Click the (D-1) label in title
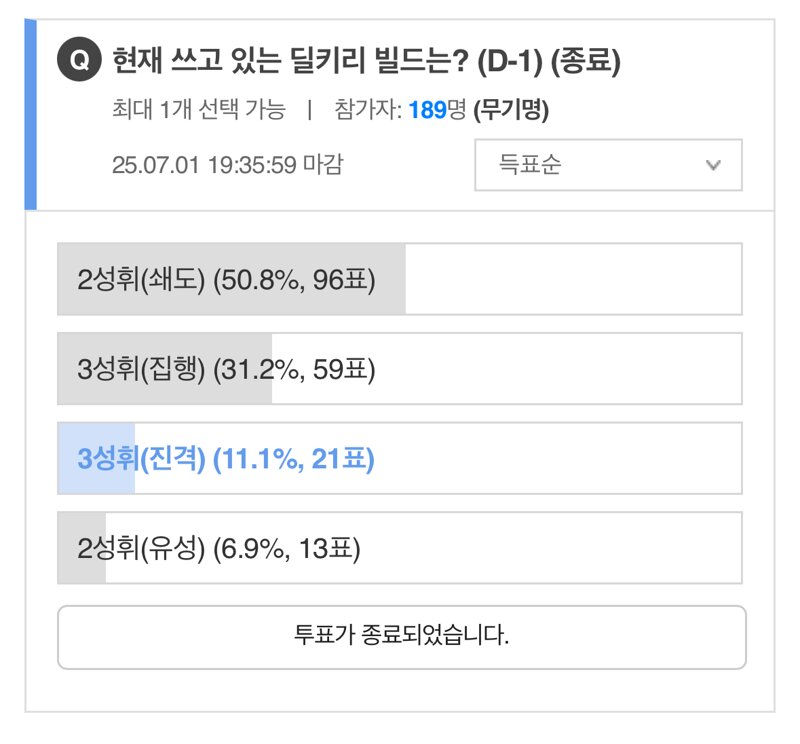This screenshot has width=800, height=744. 510,61
